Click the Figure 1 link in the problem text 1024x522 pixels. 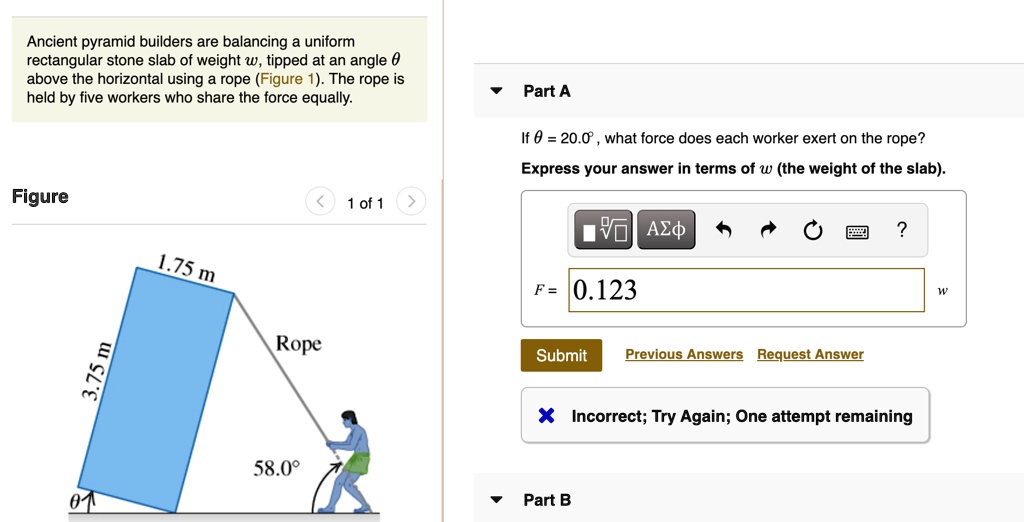(x=286, y=79)
